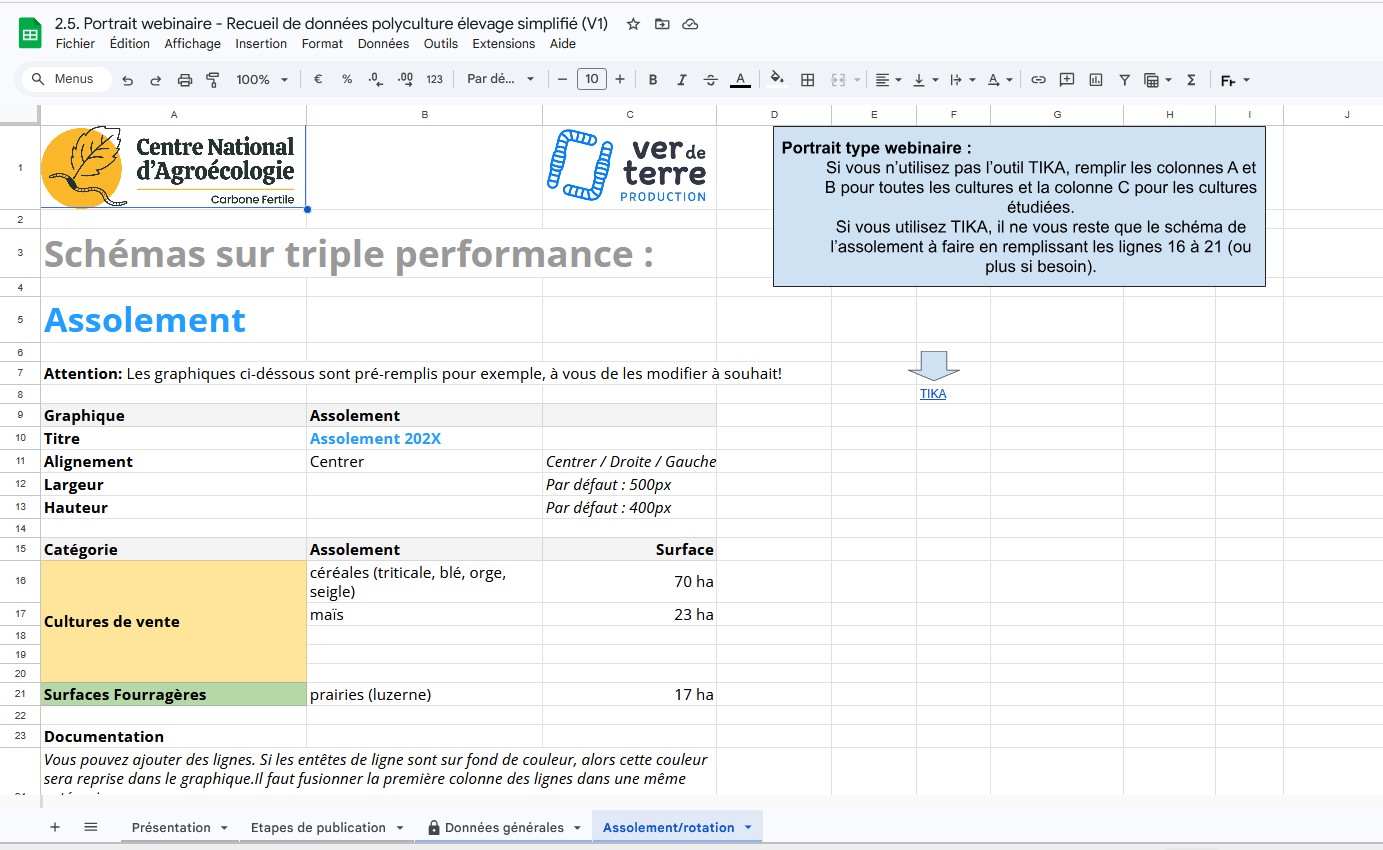1383x850 pixels.
Task: Click the font size input field
Action: click(591, 80)
